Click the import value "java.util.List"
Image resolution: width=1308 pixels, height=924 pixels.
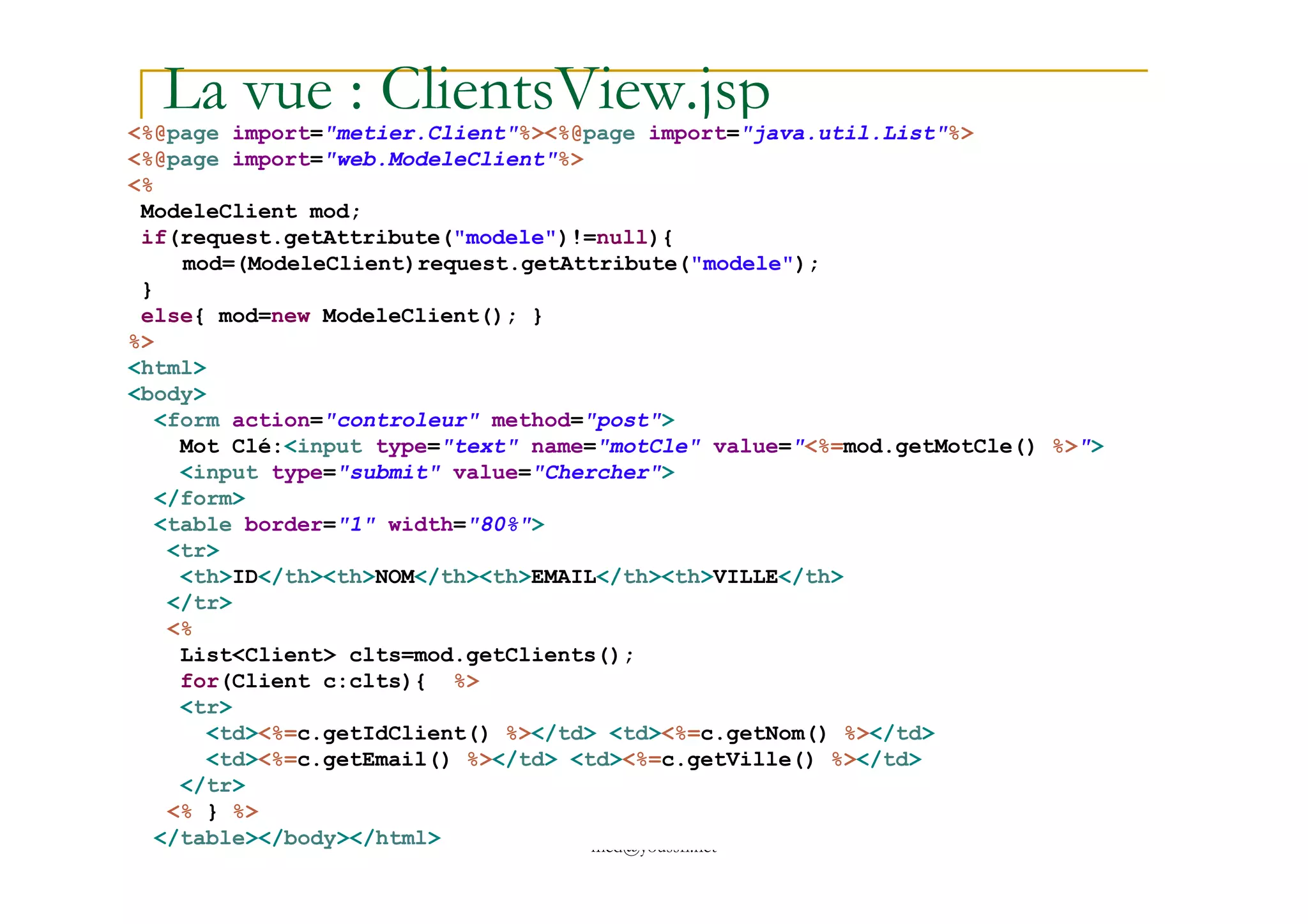[x=844, y=133]
